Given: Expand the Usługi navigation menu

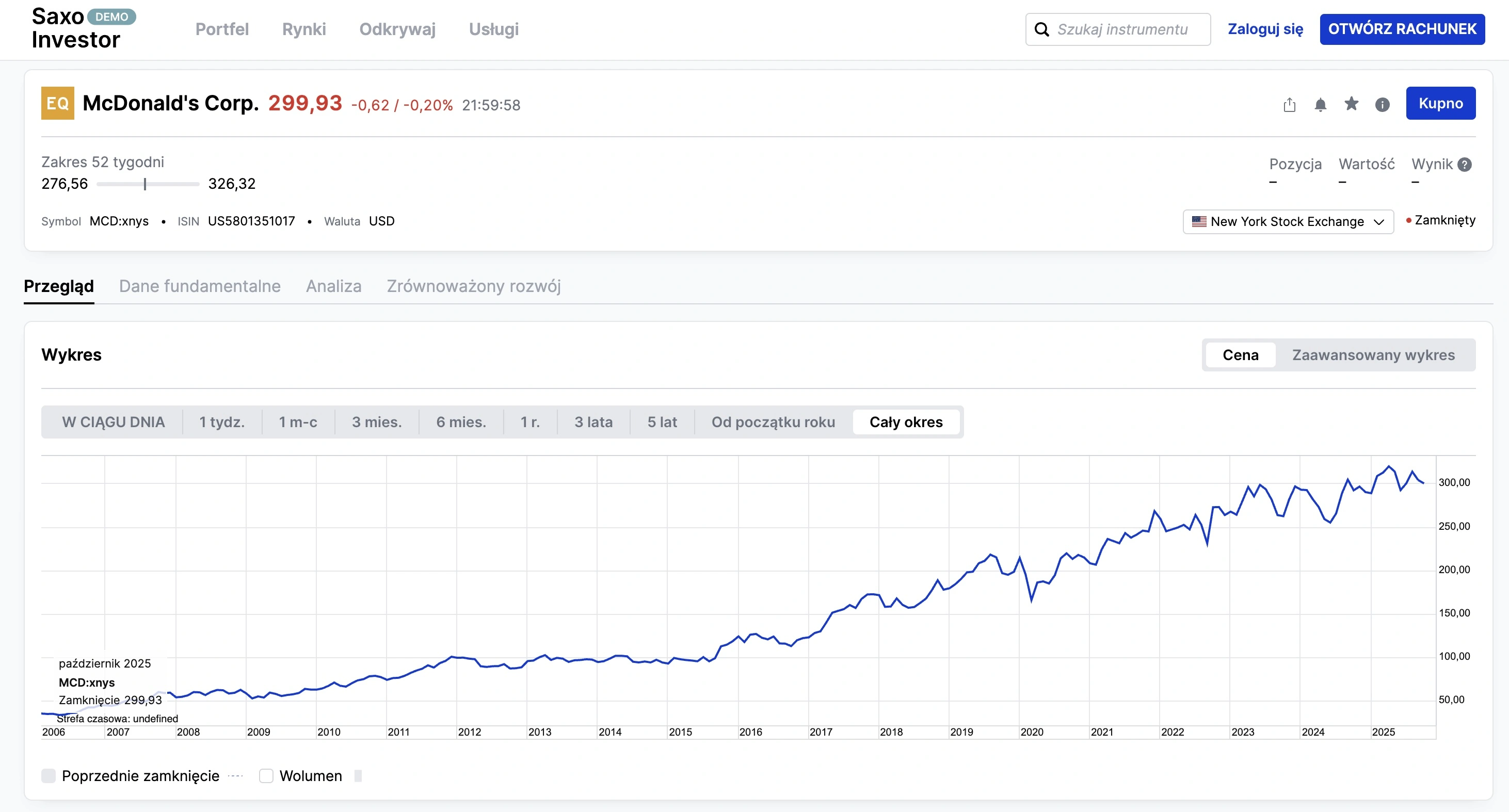Looking at the screenshot, I should [493, 29].
